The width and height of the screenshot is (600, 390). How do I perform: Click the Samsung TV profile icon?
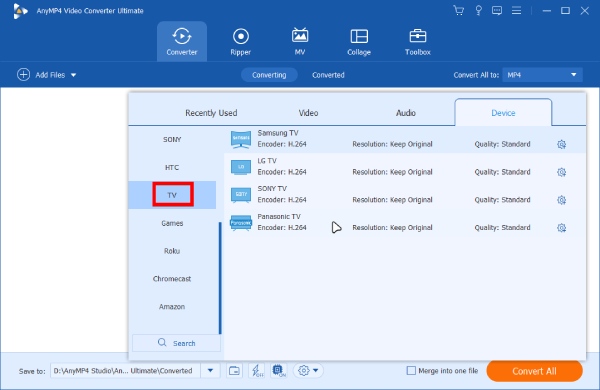click(241, 139)
